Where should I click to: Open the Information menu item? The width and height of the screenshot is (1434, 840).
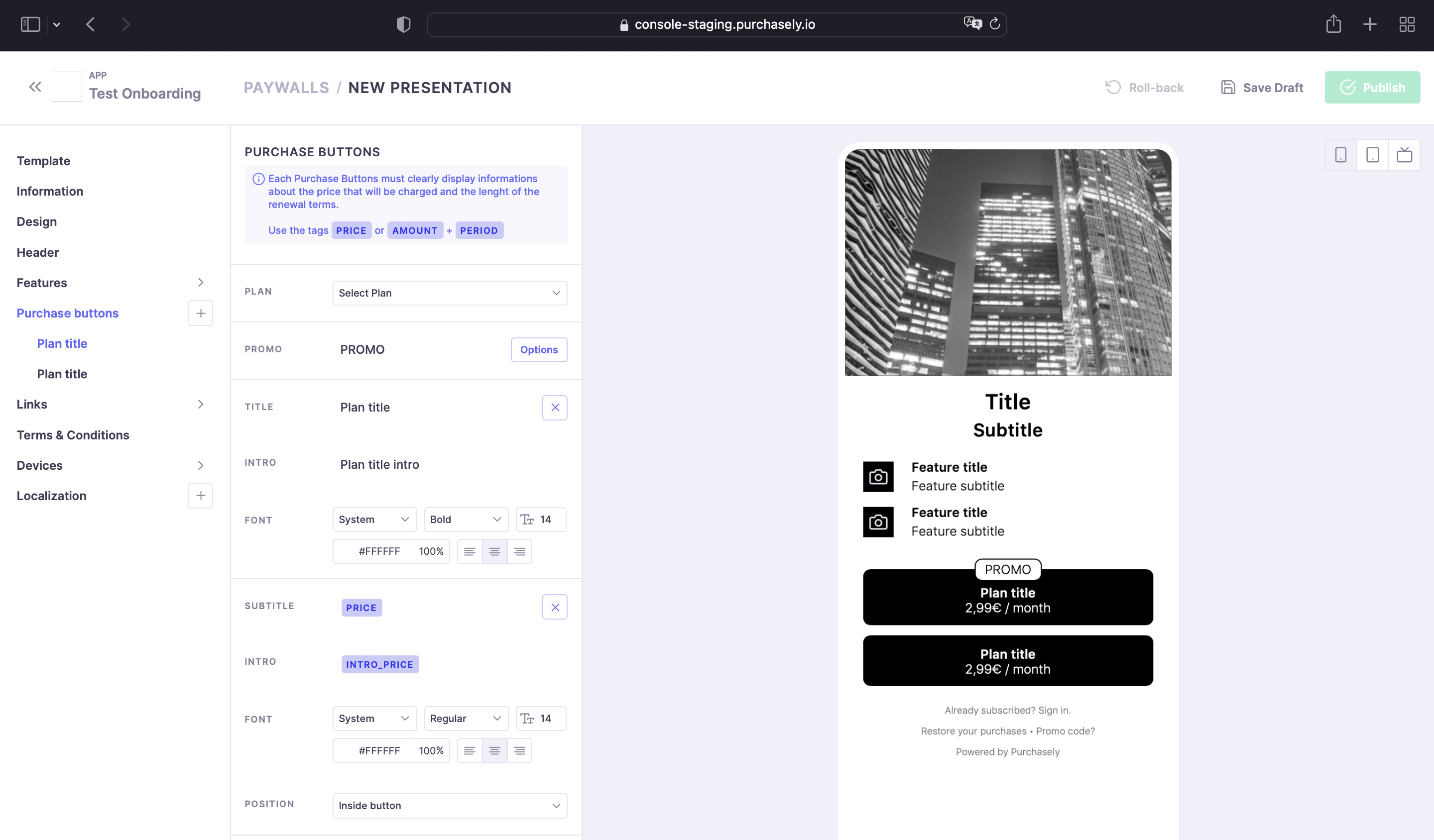click(x=49, y=191)
